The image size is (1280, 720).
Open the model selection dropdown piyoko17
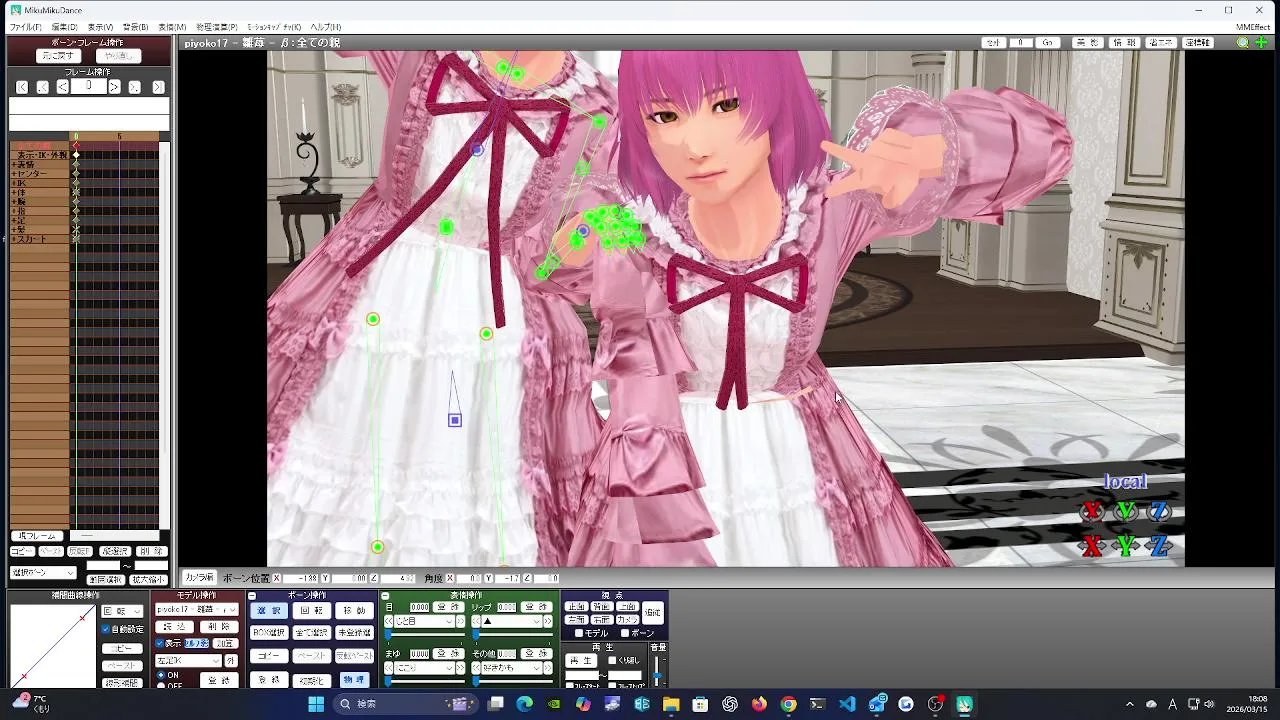coord(196,609)
